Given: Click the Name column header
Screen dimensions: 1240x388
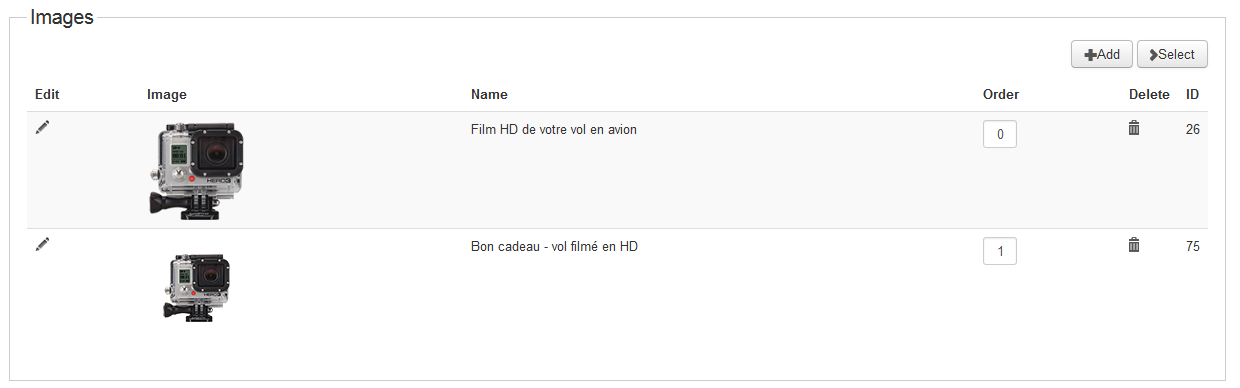Looking at the screenshot, I should pyautogui.click(x=489, y=95).
